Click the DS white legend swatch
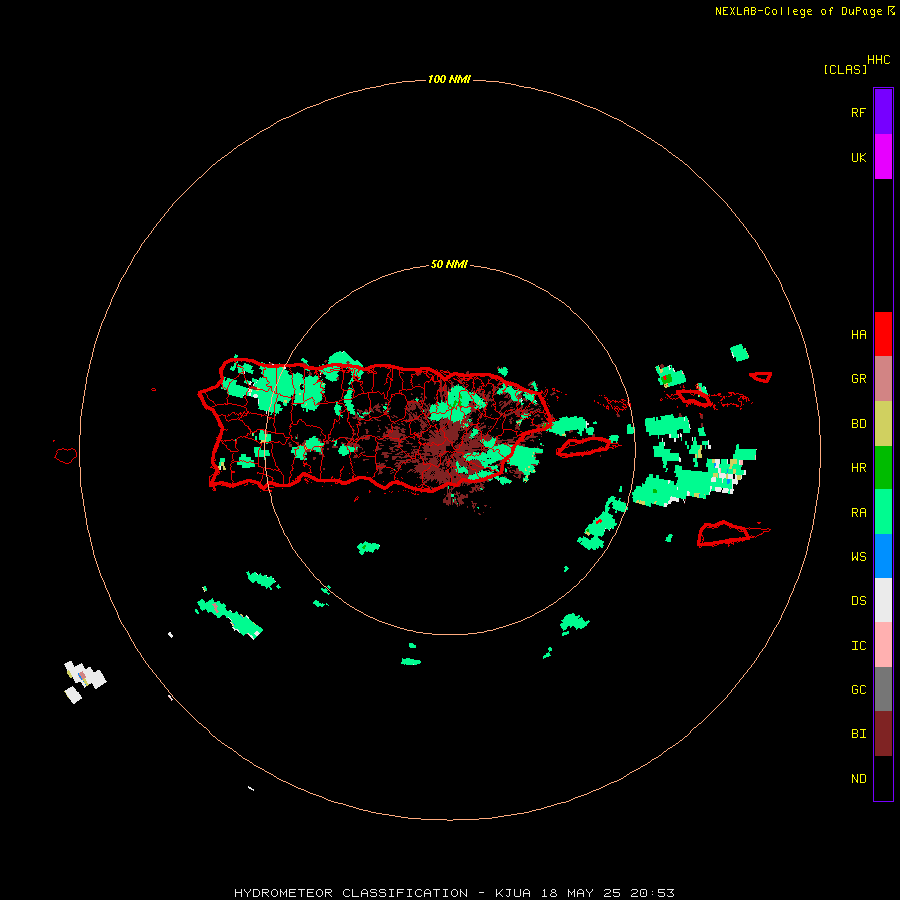The height and width of the screenshot is (900, 900). tap(883, 600)
